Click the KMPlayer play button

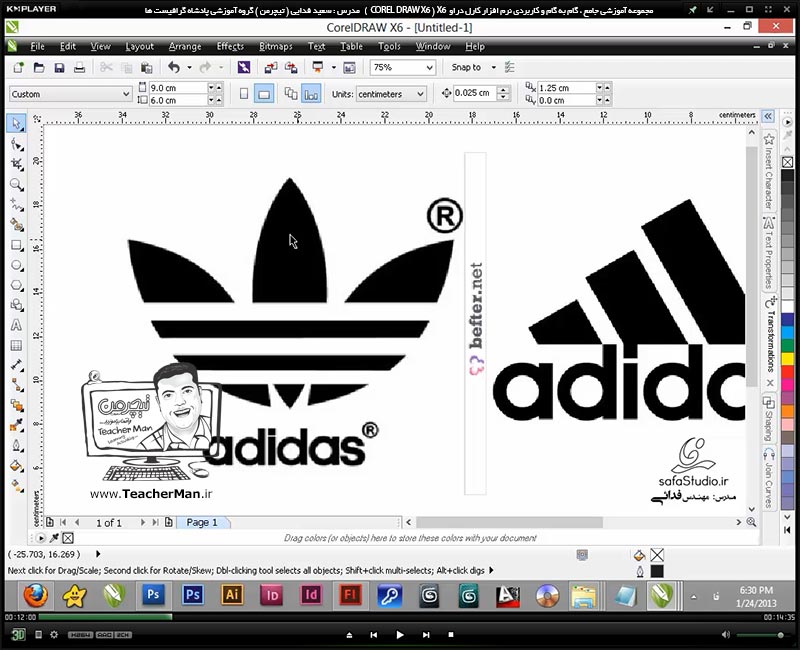point(399,635)
